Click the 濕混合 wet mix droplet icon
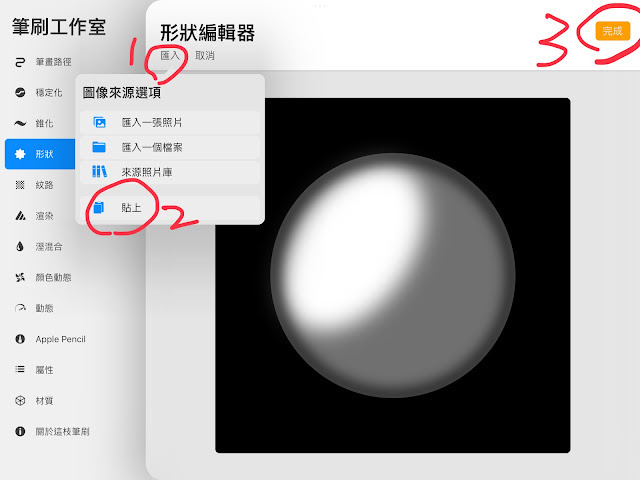This screenshot has height=480, width=640. (20, 247)
